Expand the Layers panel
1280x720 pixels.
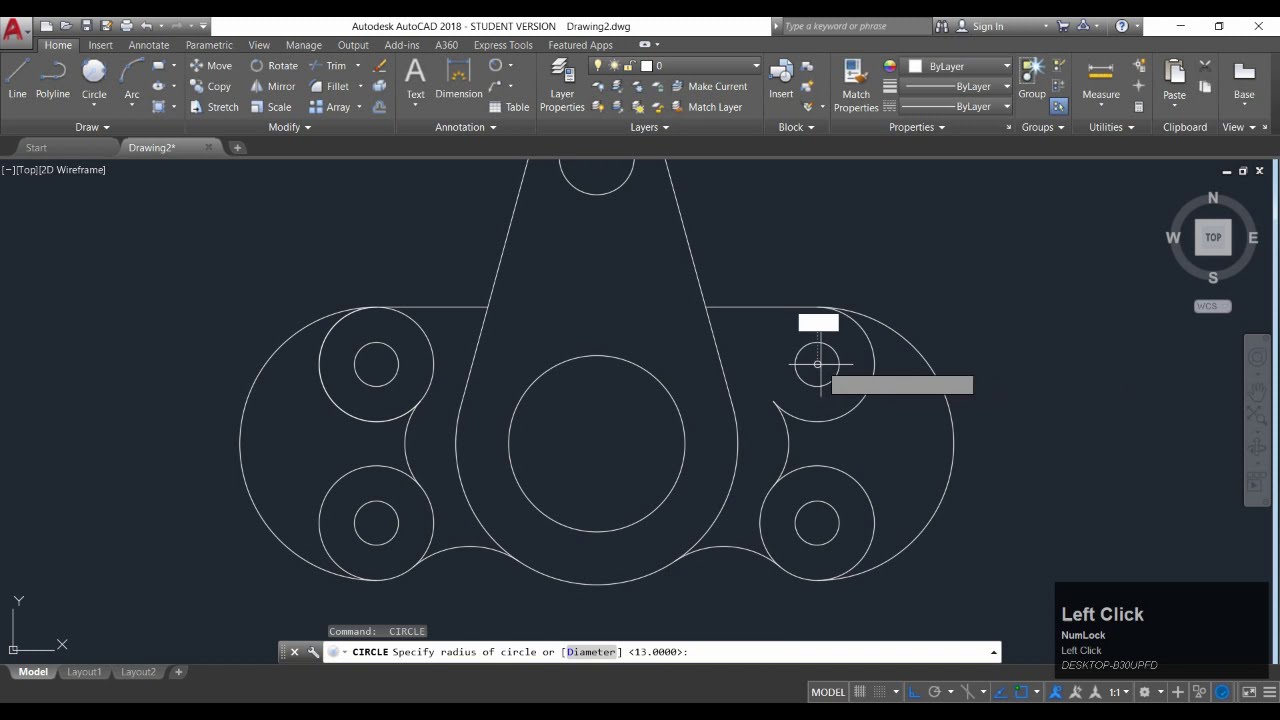pyautogui.click(x=650, y=127)
